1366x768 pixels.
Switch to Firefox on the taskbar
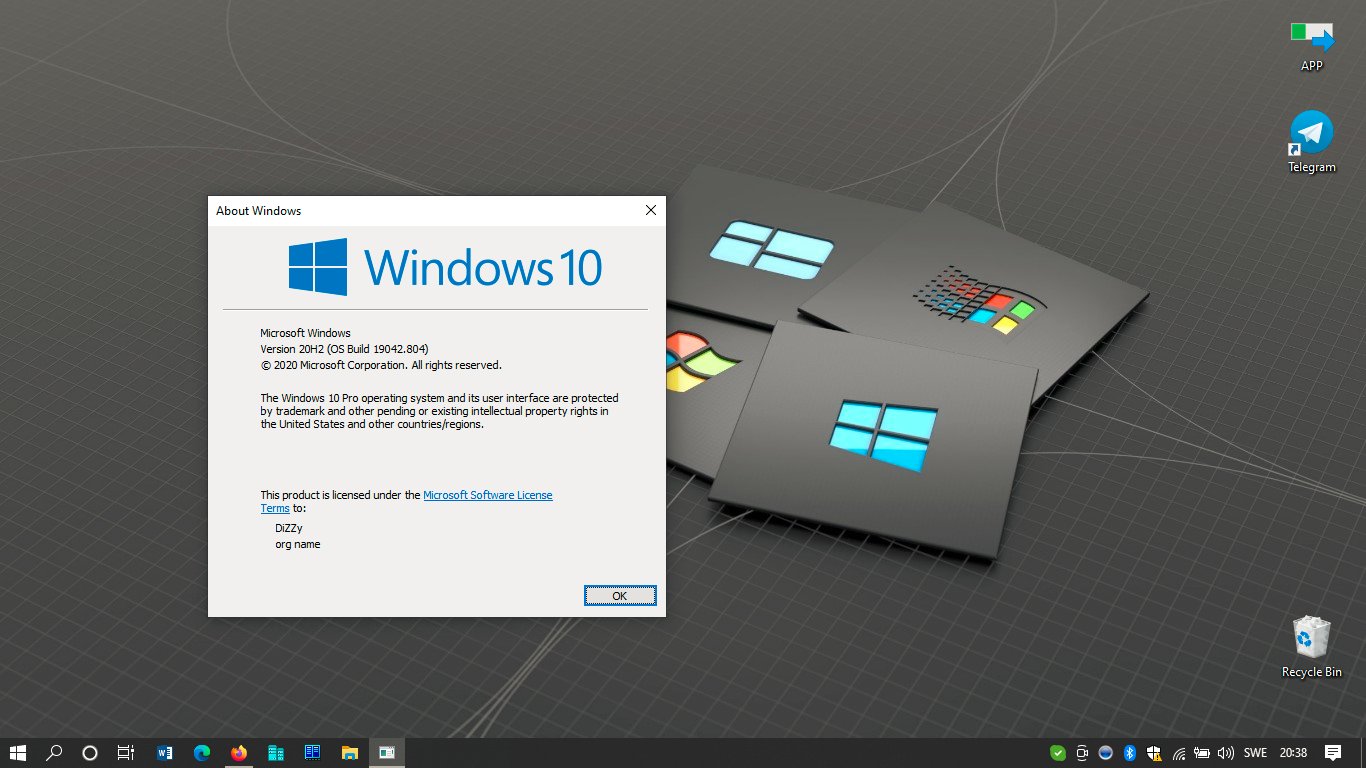pyautogui.click(x=238, y=753)
